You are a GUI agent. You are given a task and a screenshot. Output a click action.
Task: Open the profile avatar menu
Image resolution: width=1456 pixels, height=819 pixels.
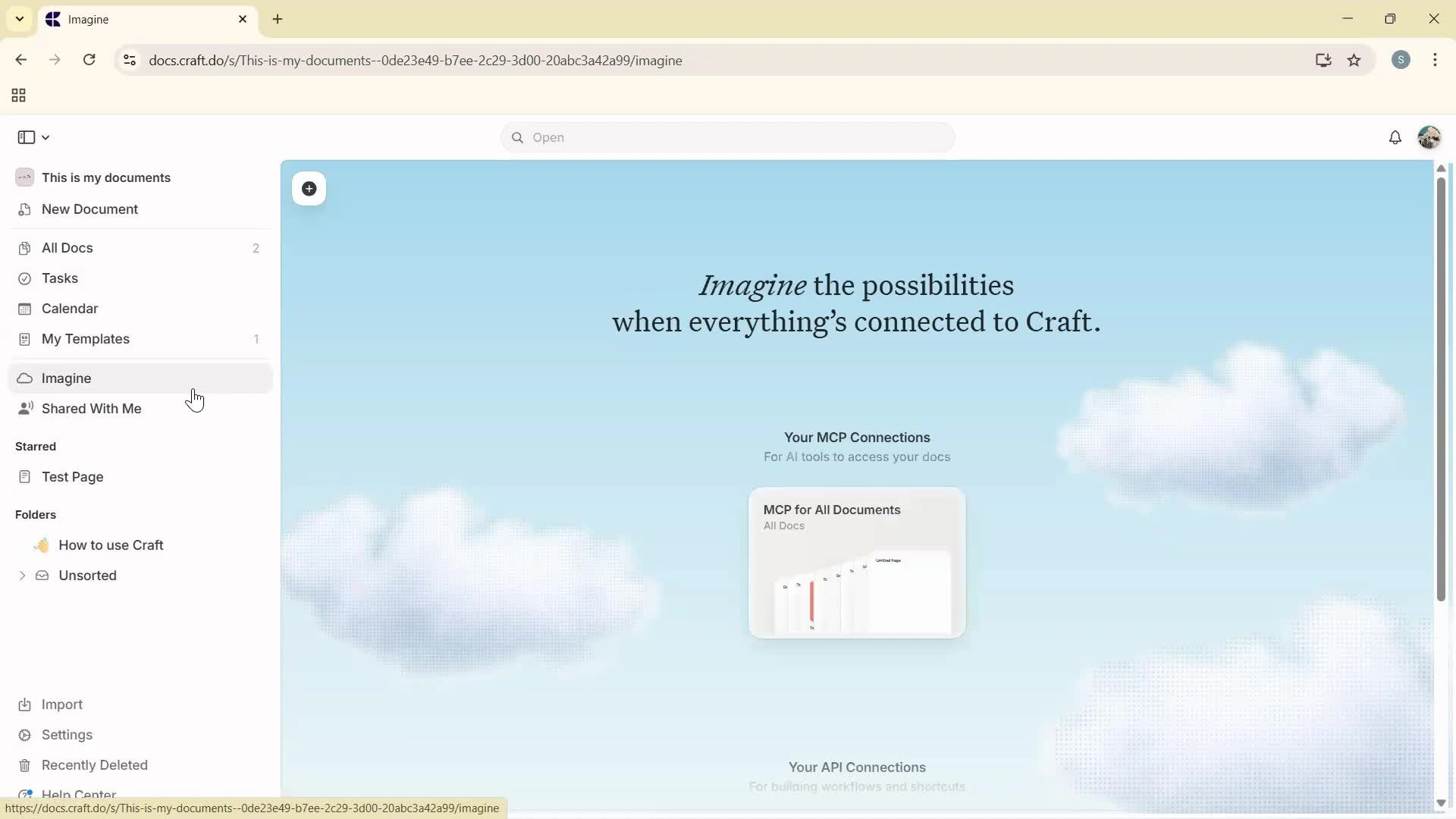pyautogui.click(x=1430, y=137)
